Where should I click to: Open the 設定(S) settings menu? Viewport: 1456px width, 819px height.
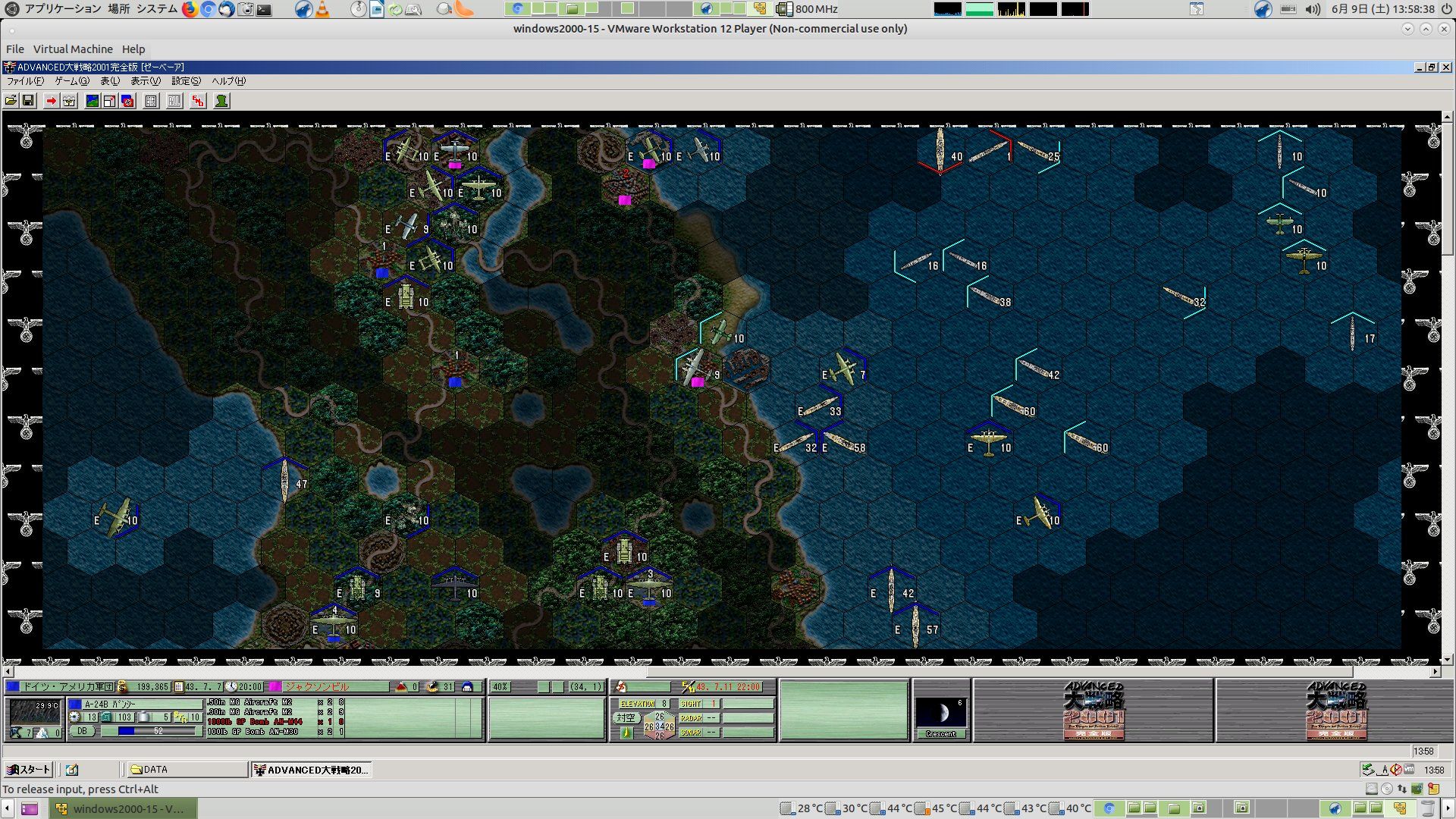[x=186, y=81]
